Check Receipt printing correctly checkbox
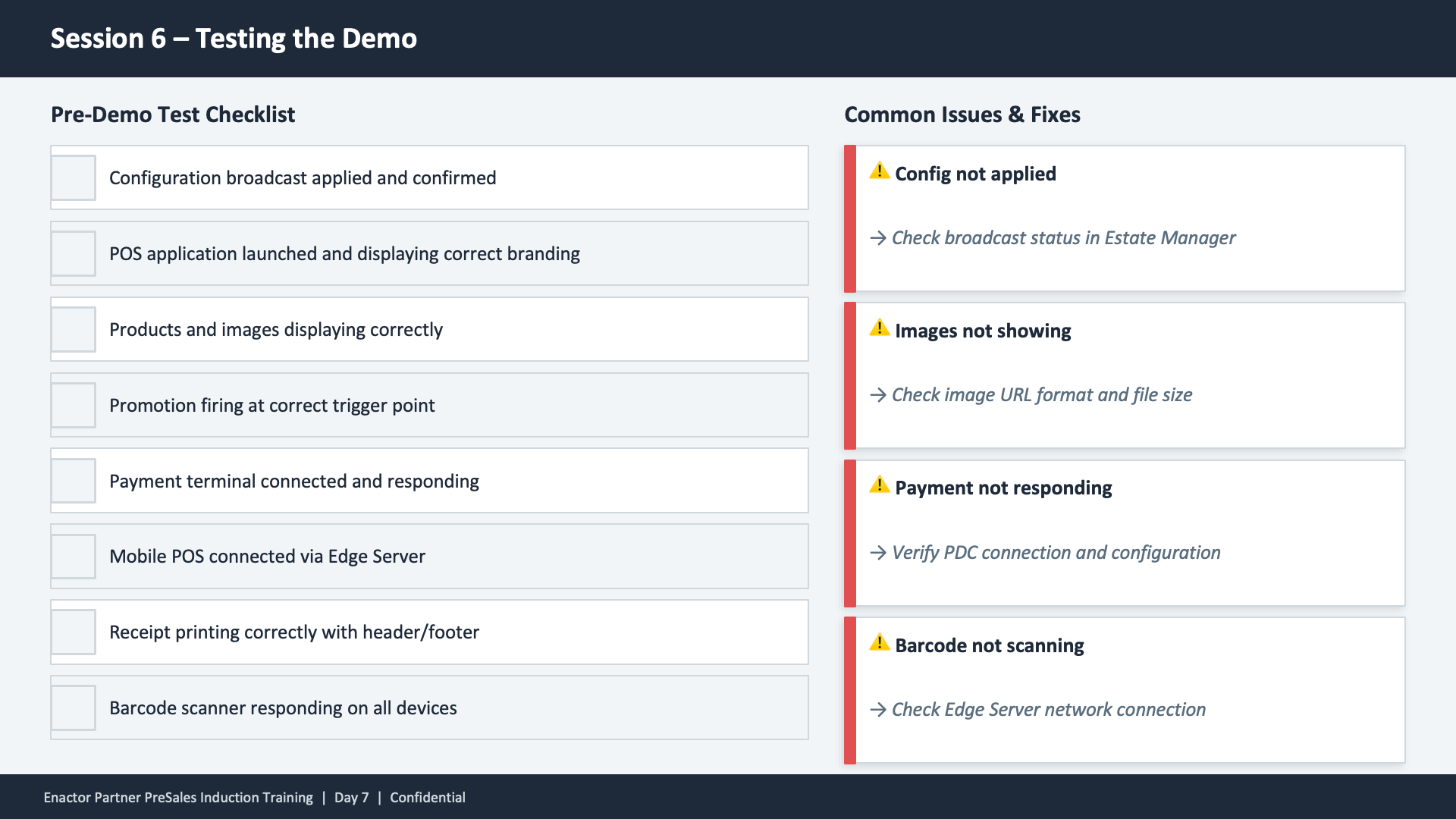 coord(74,632)
